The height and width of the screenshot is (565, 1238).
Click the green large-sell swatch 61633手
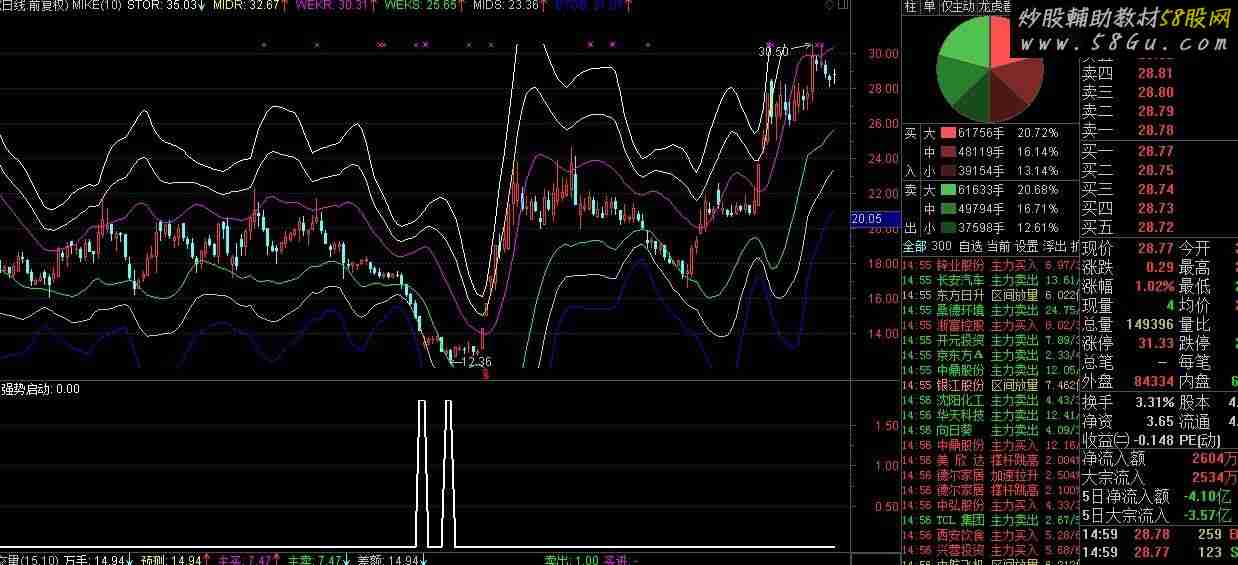(x=948, y=189)
